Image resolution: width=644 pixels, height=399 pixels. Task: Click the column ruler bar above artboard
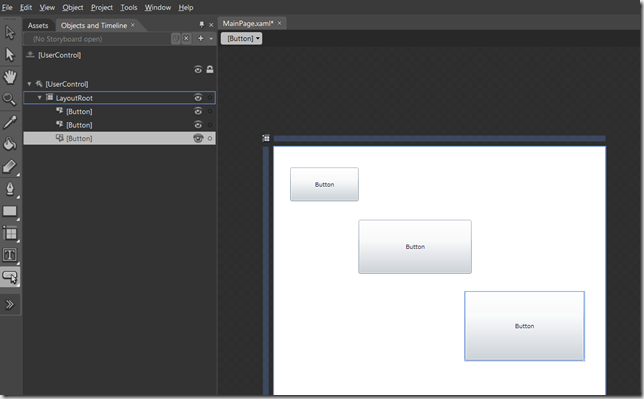439,138
